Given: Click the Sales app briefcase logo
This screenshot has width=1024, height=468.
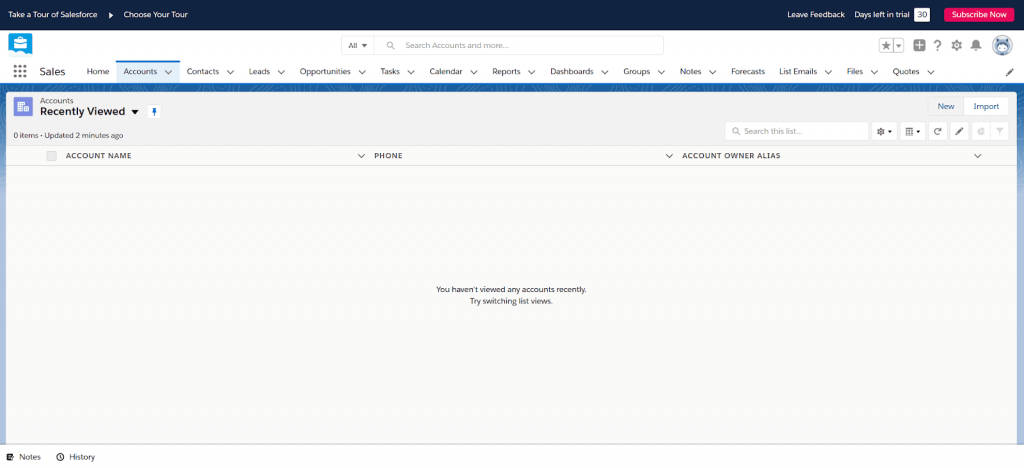Looking at the screenshot, I should click(20, 45).
